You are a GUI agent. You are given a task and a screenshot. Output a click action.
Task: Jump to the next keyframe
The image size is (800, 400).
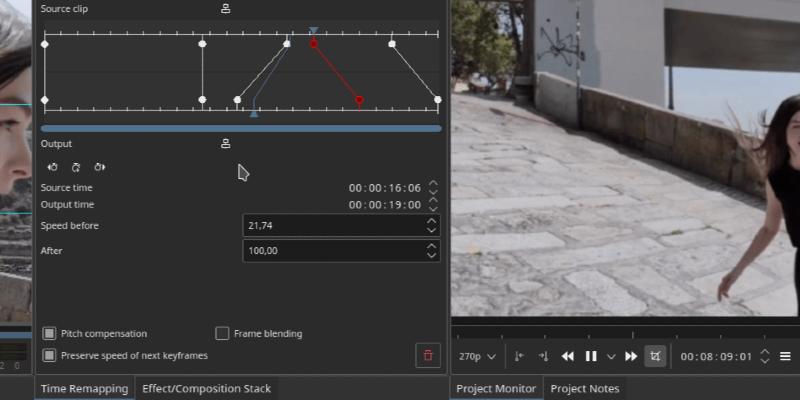click(100, 167)
